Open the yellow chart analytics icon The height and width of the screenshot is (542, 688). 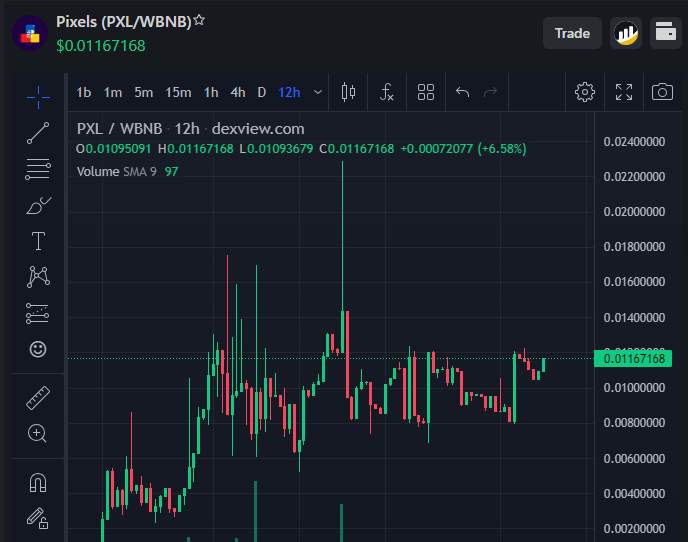(x=626, y=33)
